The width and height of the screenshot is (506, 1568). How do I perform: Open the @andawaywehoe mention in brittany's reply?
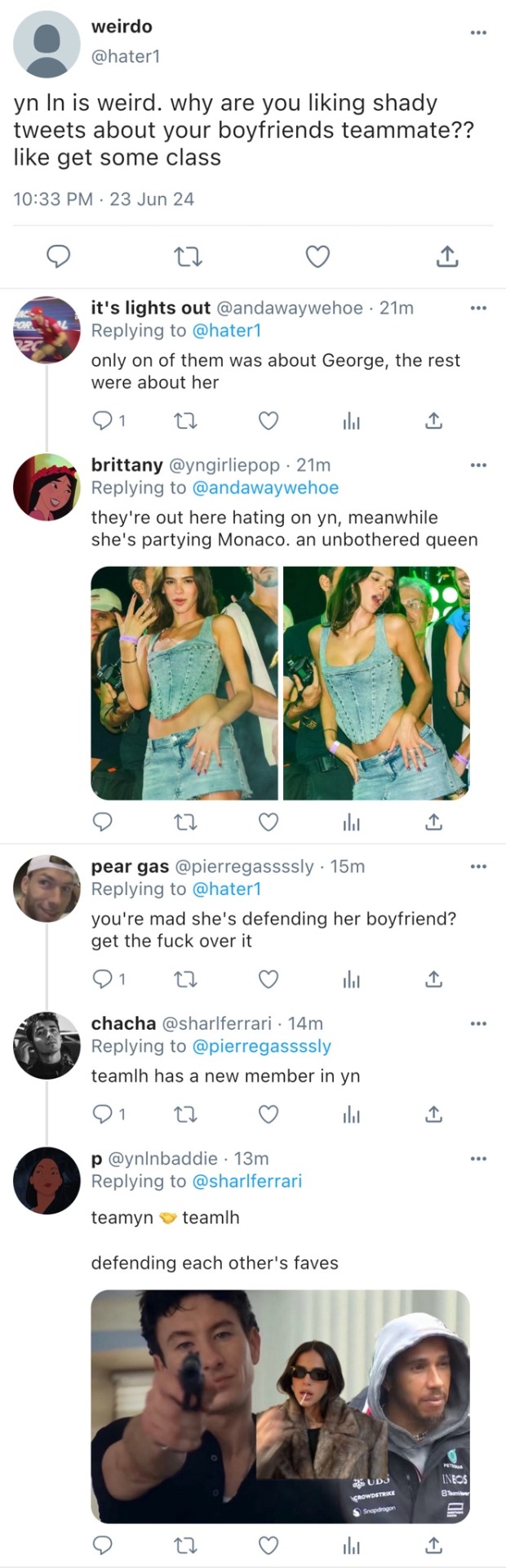264,488
